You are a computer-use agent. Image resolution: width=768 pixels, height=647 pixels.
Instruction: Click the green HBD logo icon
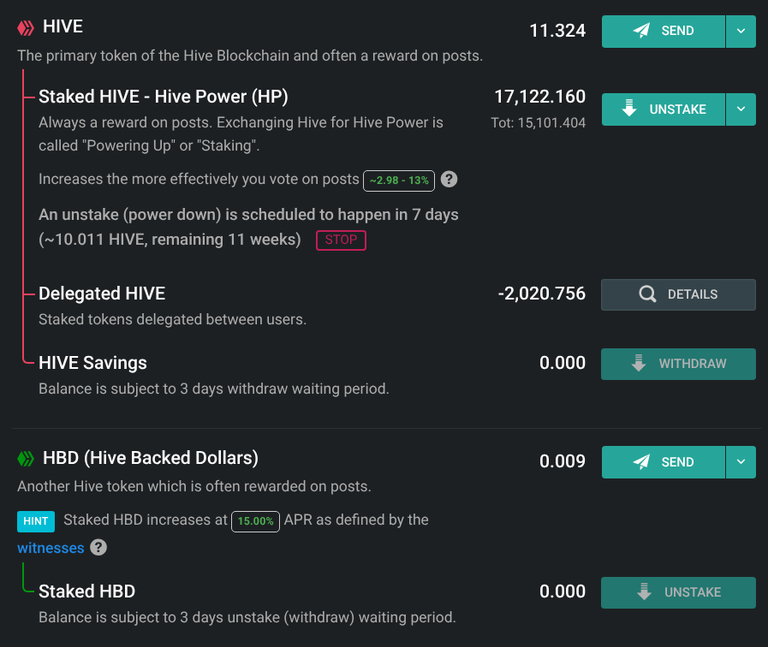(x=25, y=459)
